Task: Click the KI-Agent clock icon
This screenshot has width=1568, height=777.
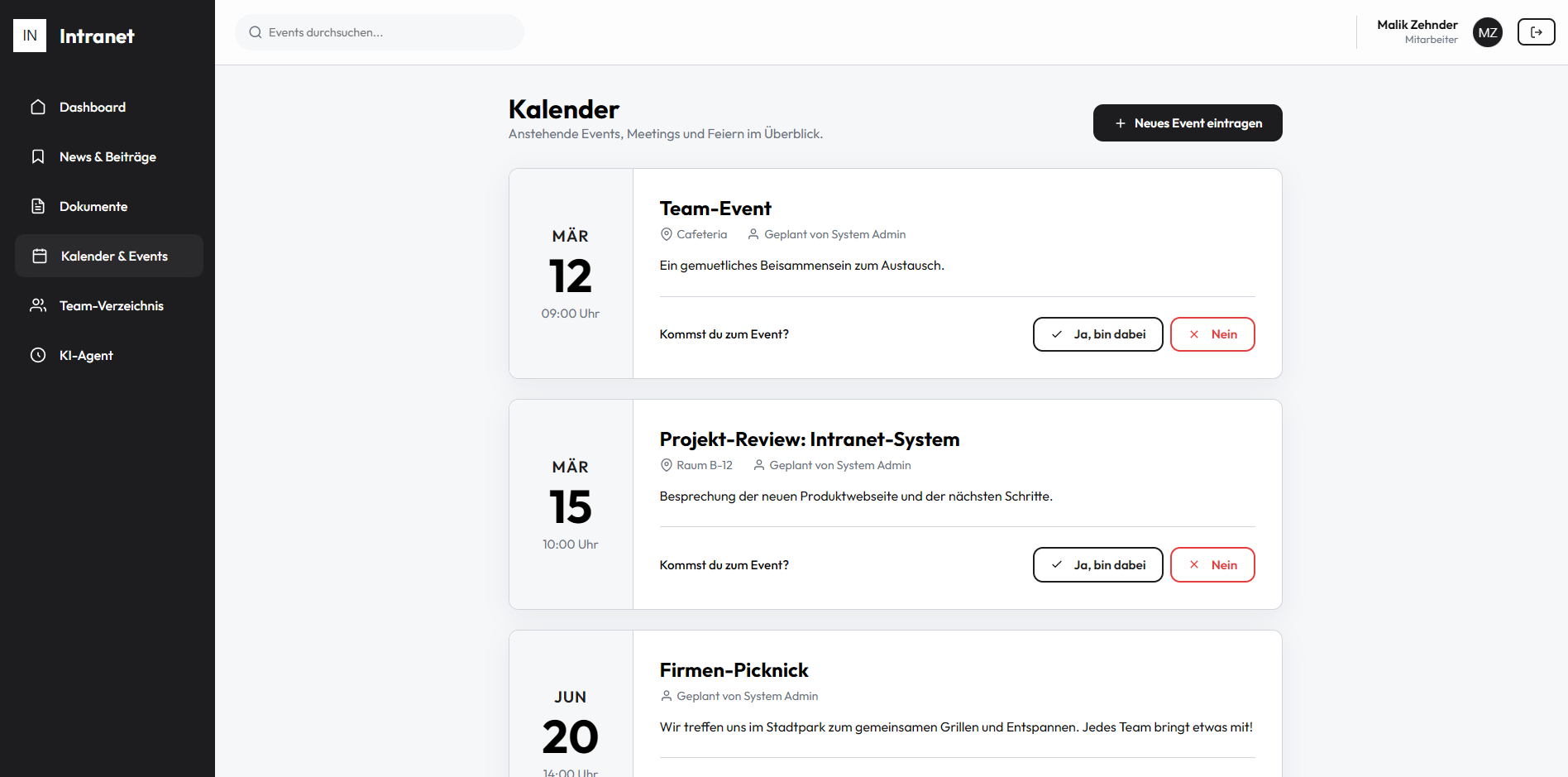Action: point(38,356)
